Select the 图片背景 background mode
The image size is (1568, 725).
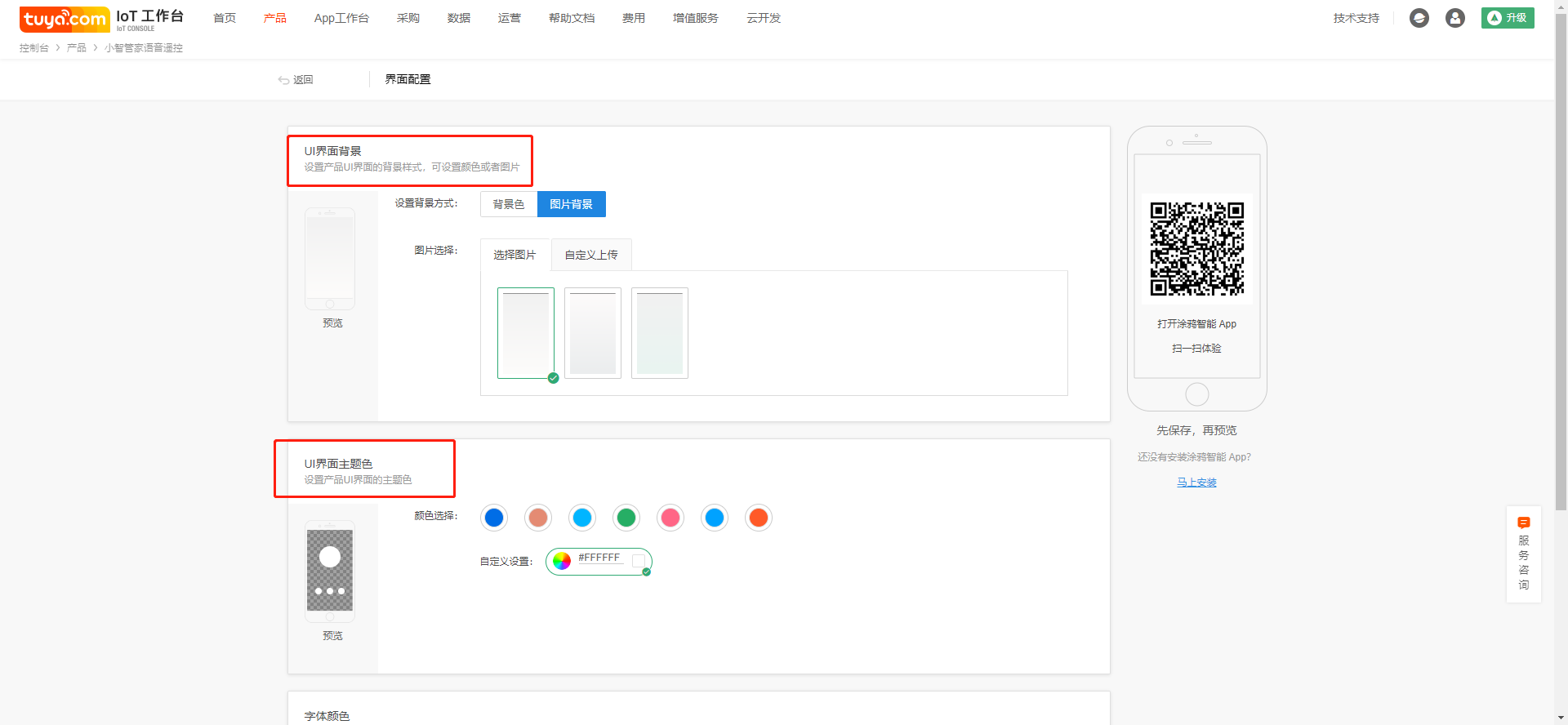coord(571,204)
